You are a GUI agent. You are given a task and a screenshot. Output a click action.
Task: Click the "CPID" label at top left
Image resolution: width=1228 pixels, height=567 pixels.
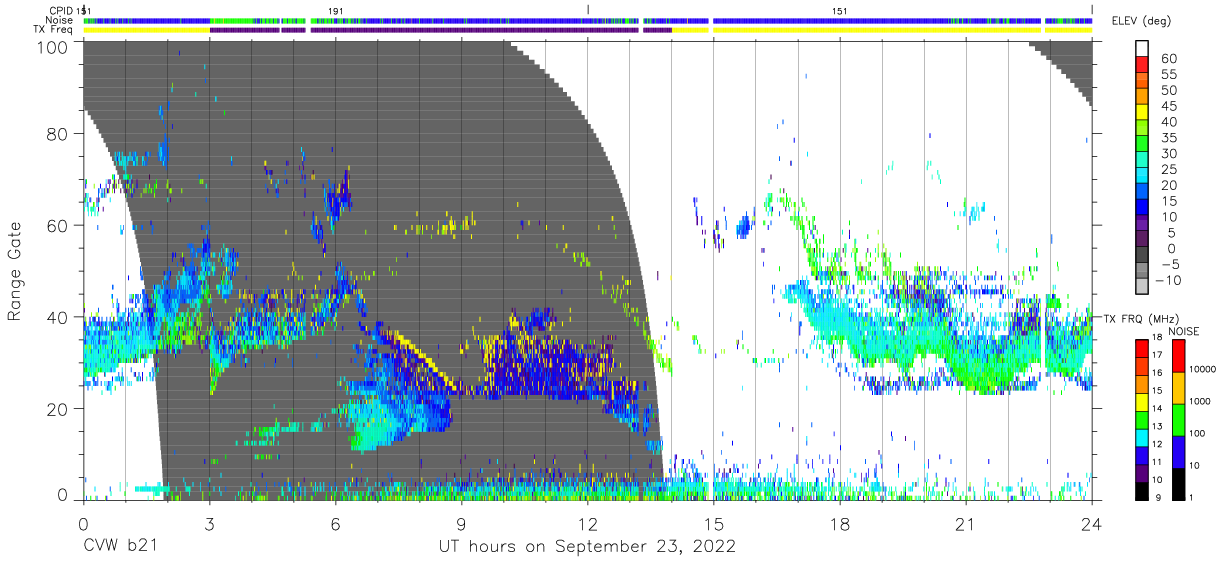click(63, 10)
